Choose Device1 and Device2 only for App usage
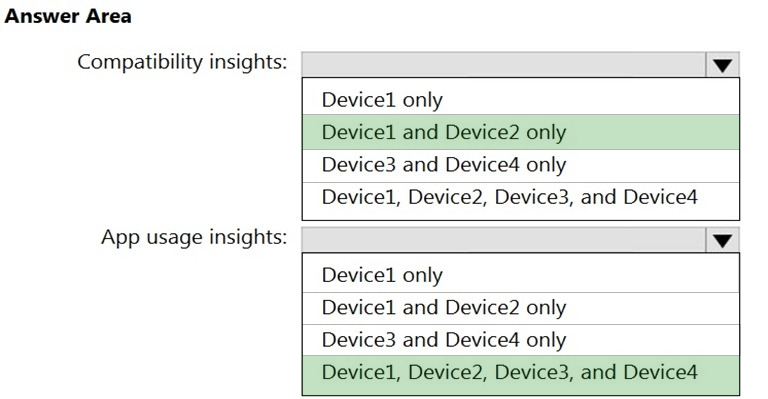Image resolution: width=768 pixels, height=399 pixels. [521, 308]
